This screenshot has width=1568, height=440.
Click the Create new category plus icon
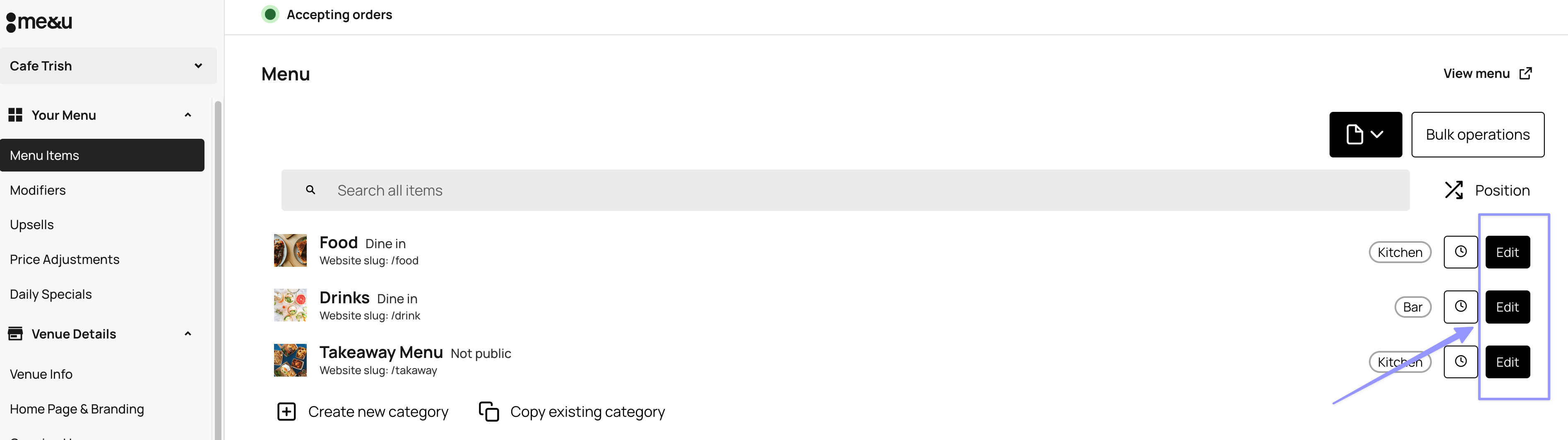coord(286,411)
